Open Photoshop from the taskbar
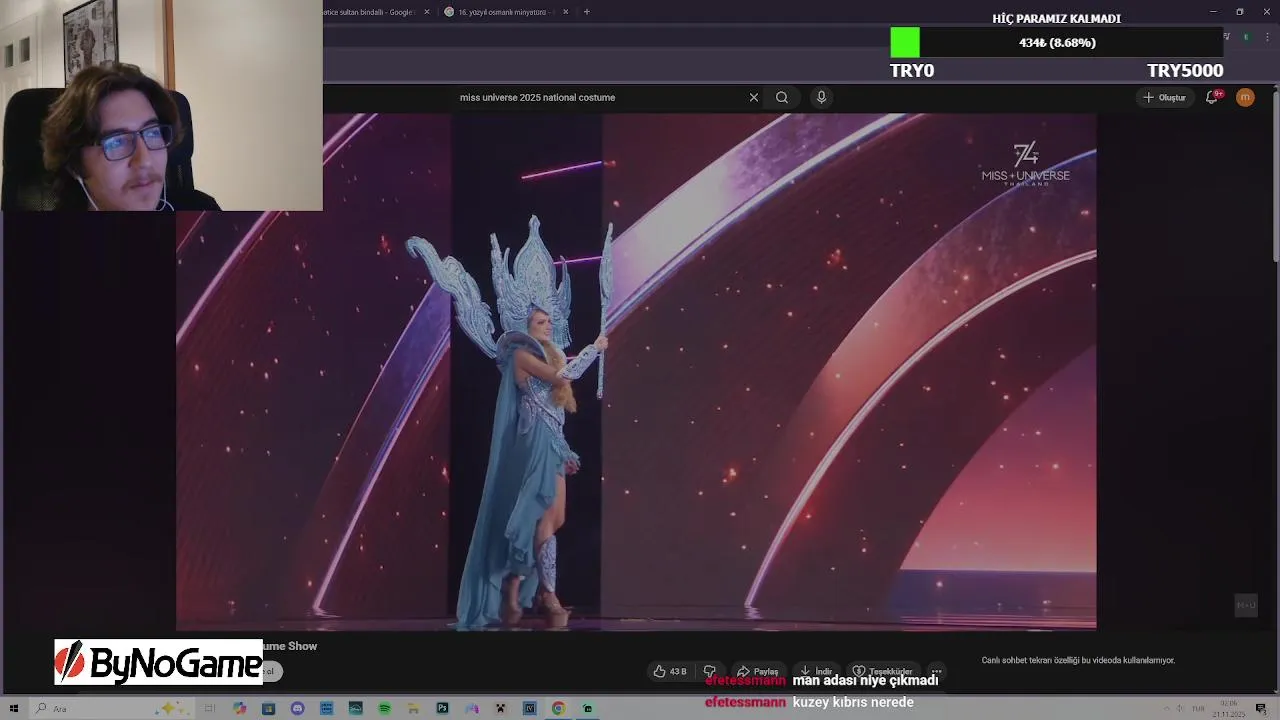 coord(442,708)
